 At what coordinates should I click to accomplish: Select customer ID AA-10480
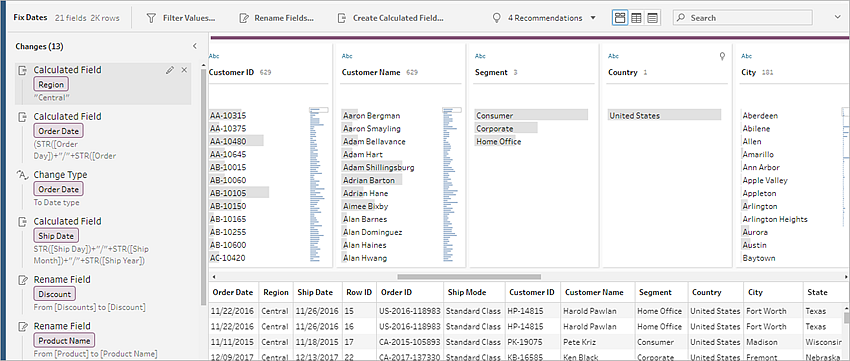[x=236, y=141]
